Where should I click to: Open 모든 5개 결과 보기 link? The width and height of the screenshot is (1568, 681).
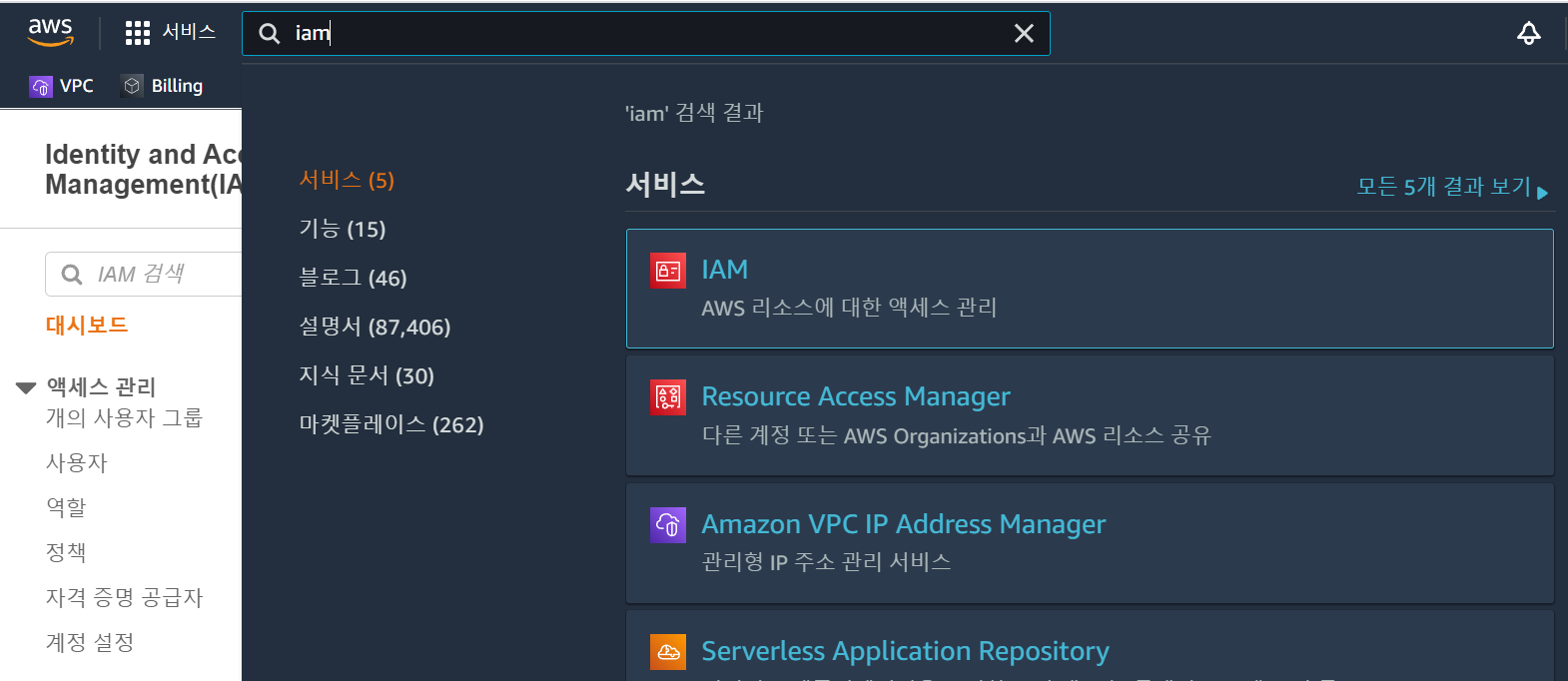click(x=1444, y=187)
